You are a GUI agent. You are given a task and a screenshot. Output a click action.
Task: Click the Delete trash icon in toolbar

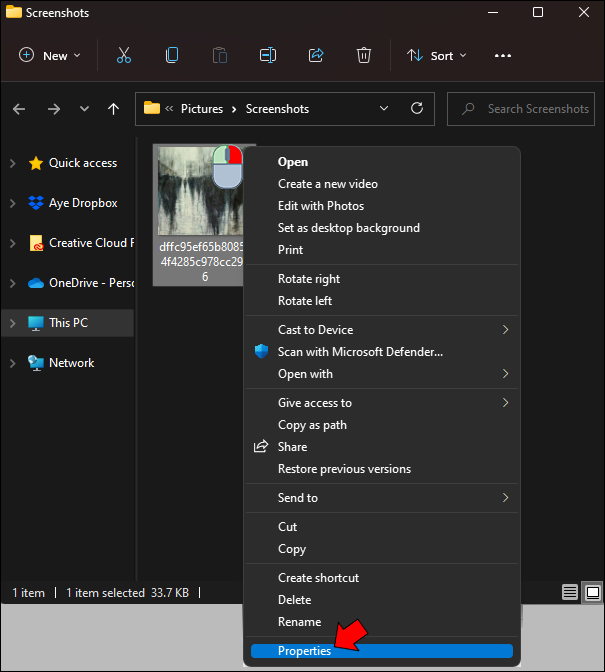(x=364, y=56)
